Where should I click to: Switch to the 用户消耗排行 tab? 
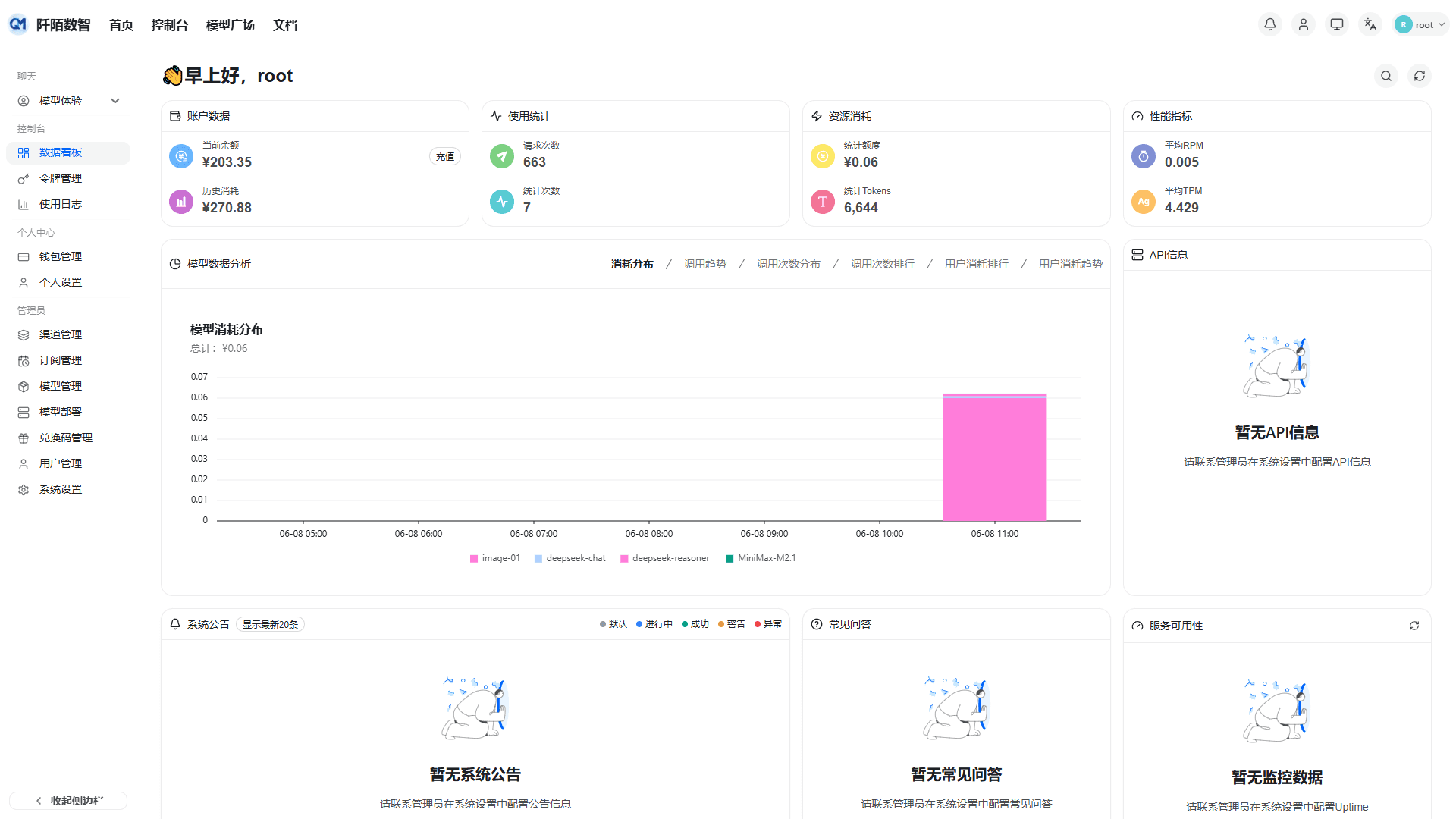click(977, 264)
